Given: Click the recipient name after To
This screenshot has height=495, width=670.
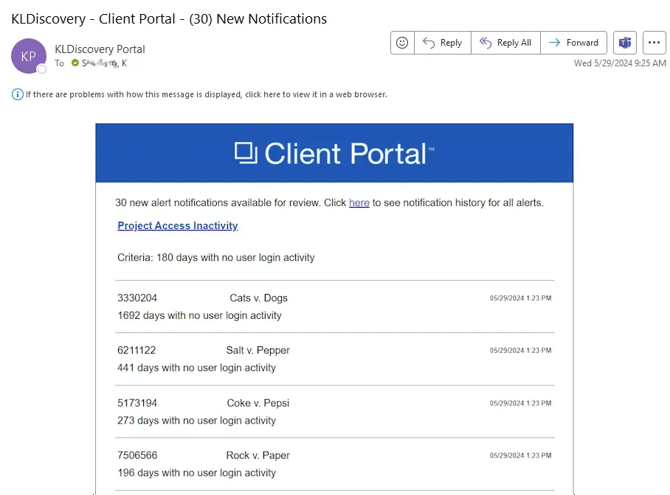Looking at the screenshot, I should [104, 63].
